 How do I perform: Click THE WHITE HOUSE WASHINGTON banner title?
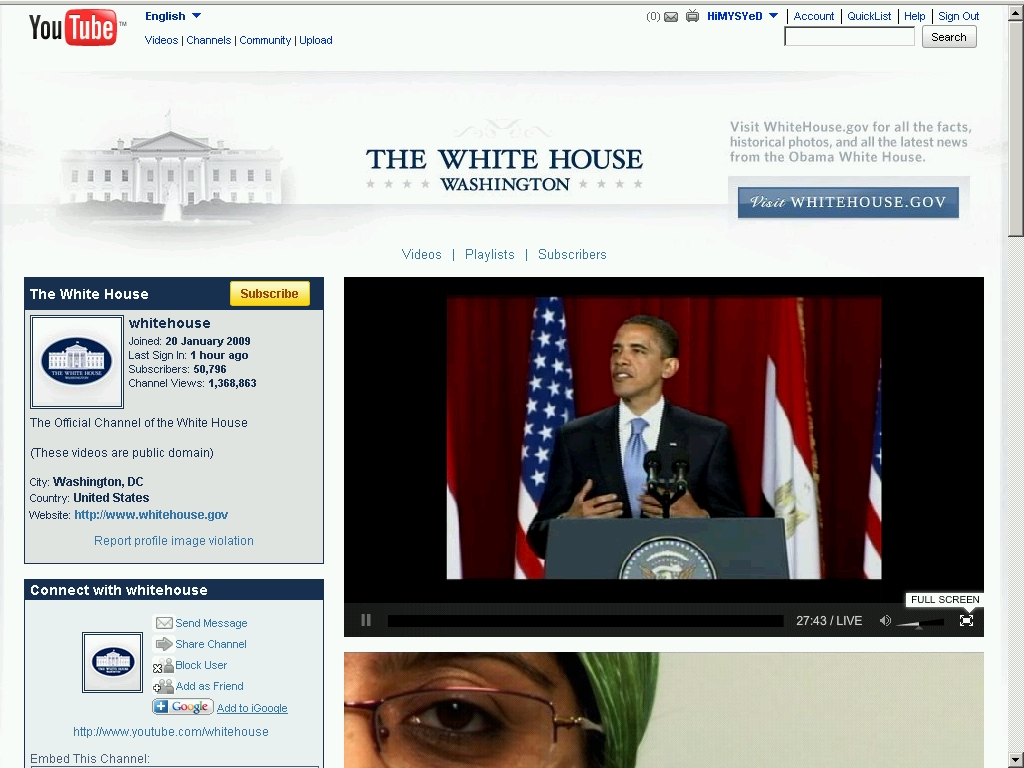click(x=504, y=168)
